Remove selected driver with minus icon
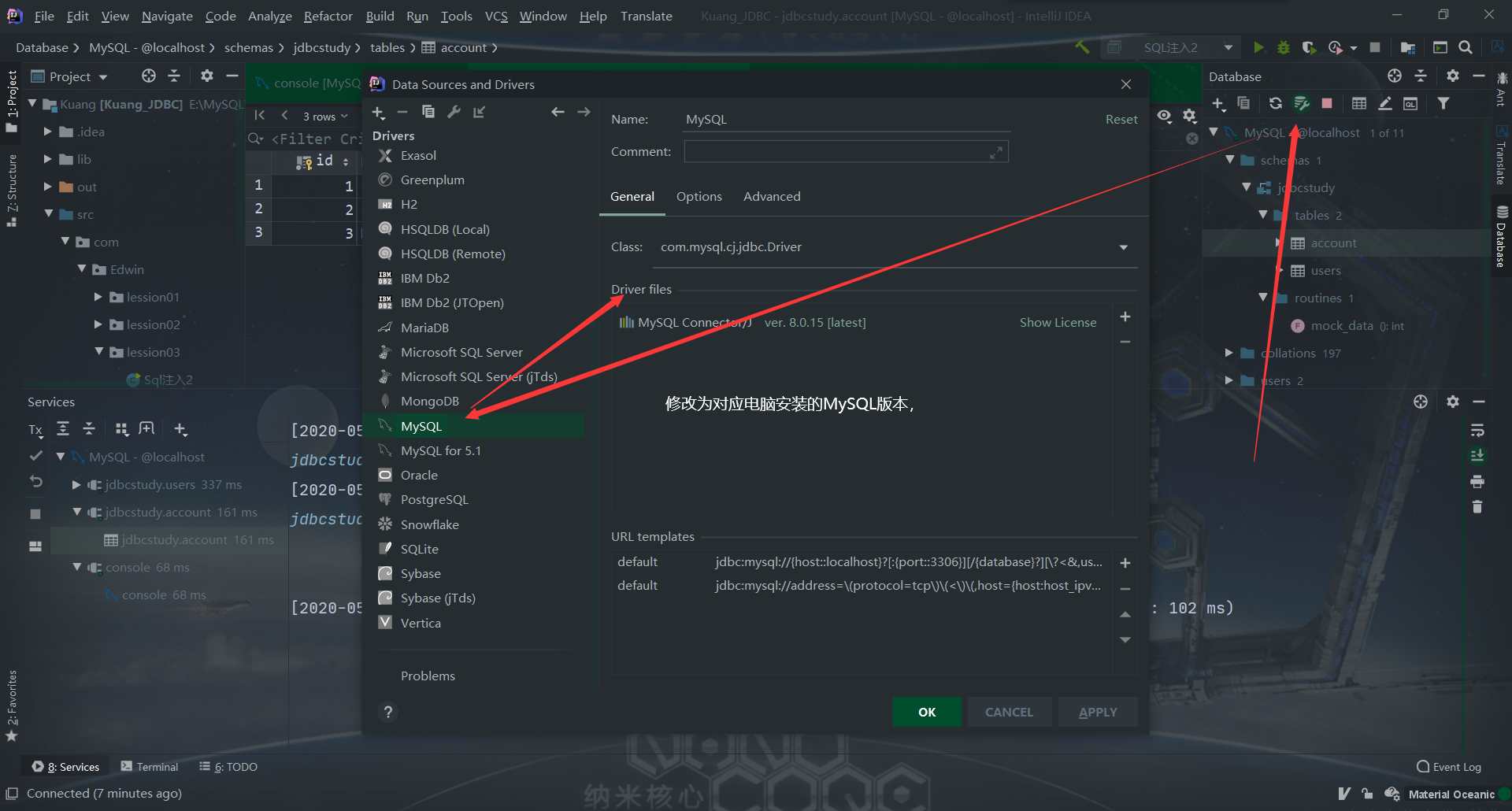Image resolution: width=1512 pixels, height=811 pixels. [x=402, y=113]
